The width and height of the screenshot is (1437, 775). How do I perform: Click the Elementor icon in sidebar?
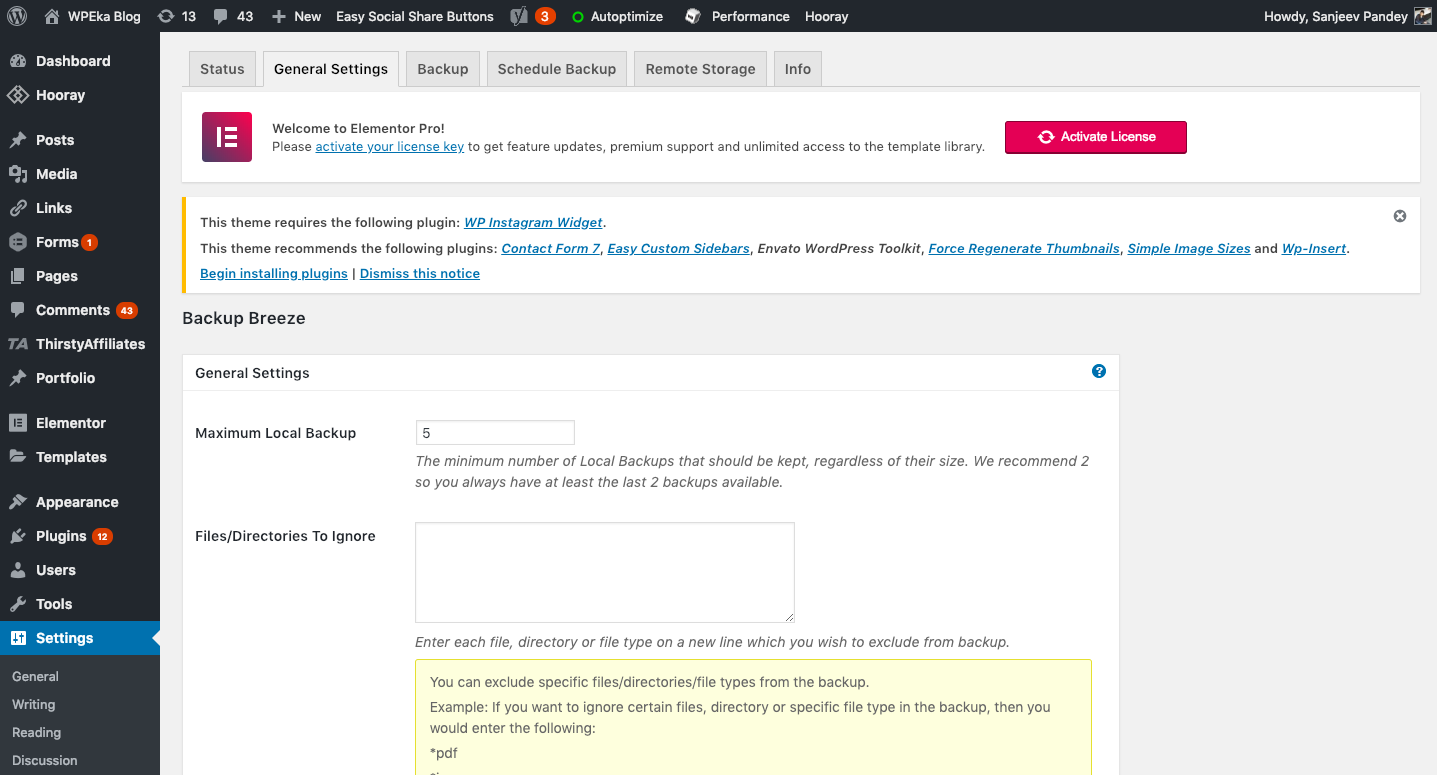tap(18, 423)
